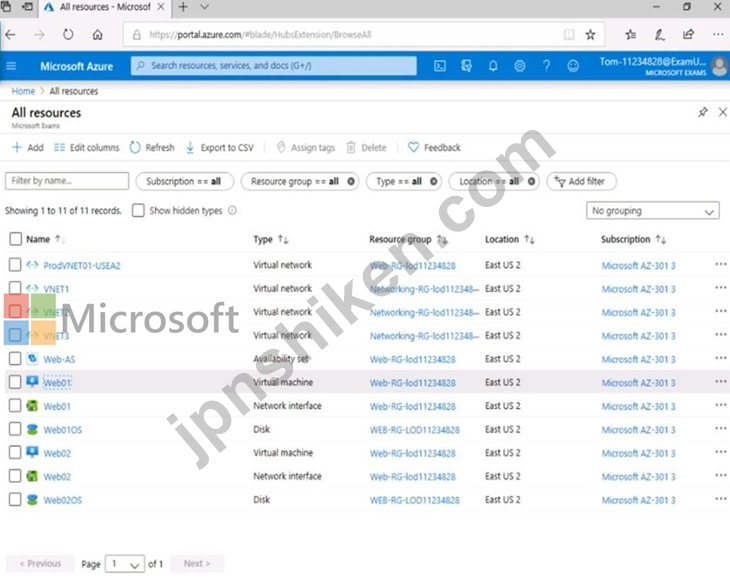Screen dimensions: 730x579
Task: Open browser more options menu
Action: [718, 34]
